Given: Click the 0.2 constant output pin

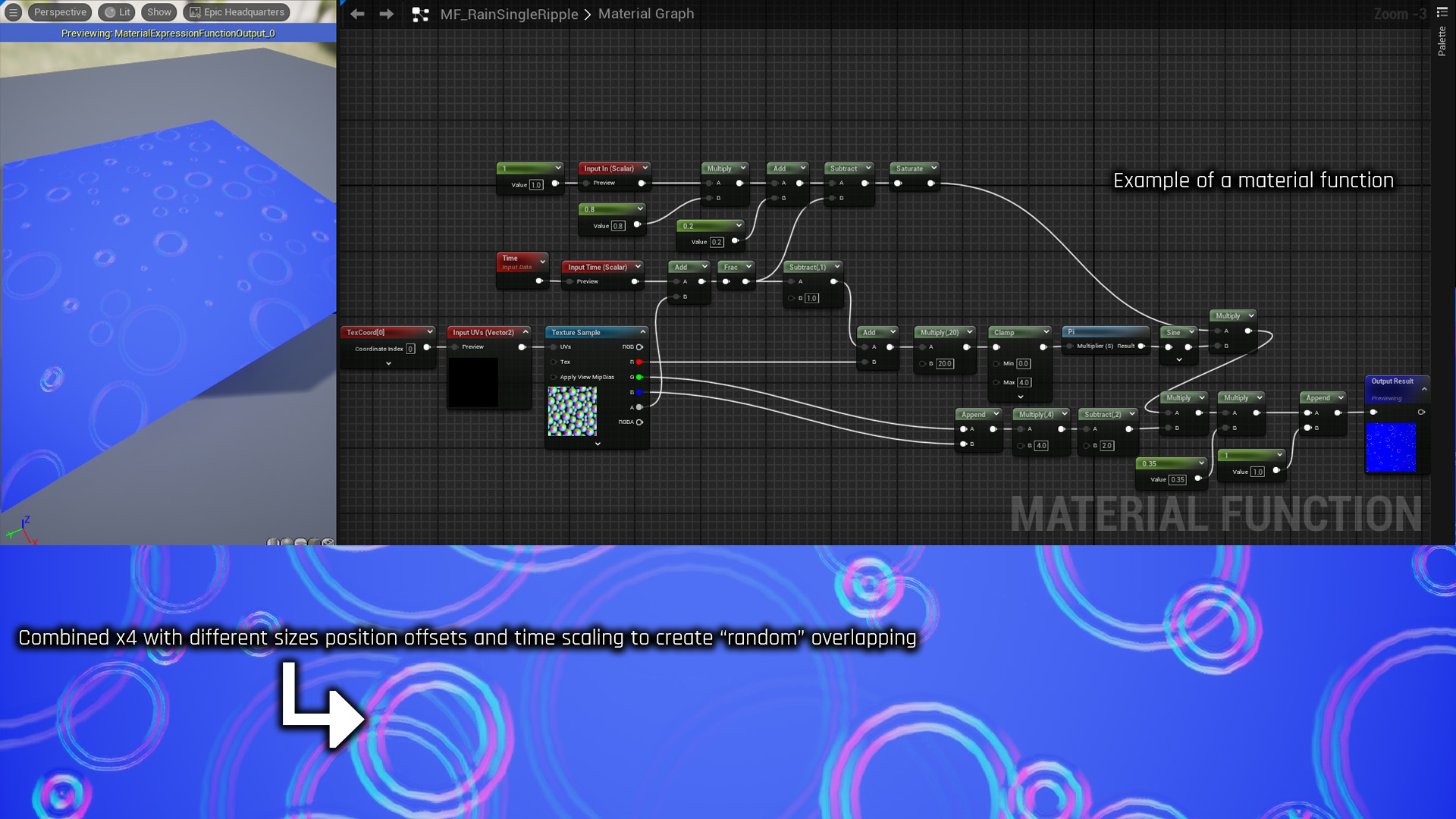Looking at the screenshot, I should coord(735,241).
